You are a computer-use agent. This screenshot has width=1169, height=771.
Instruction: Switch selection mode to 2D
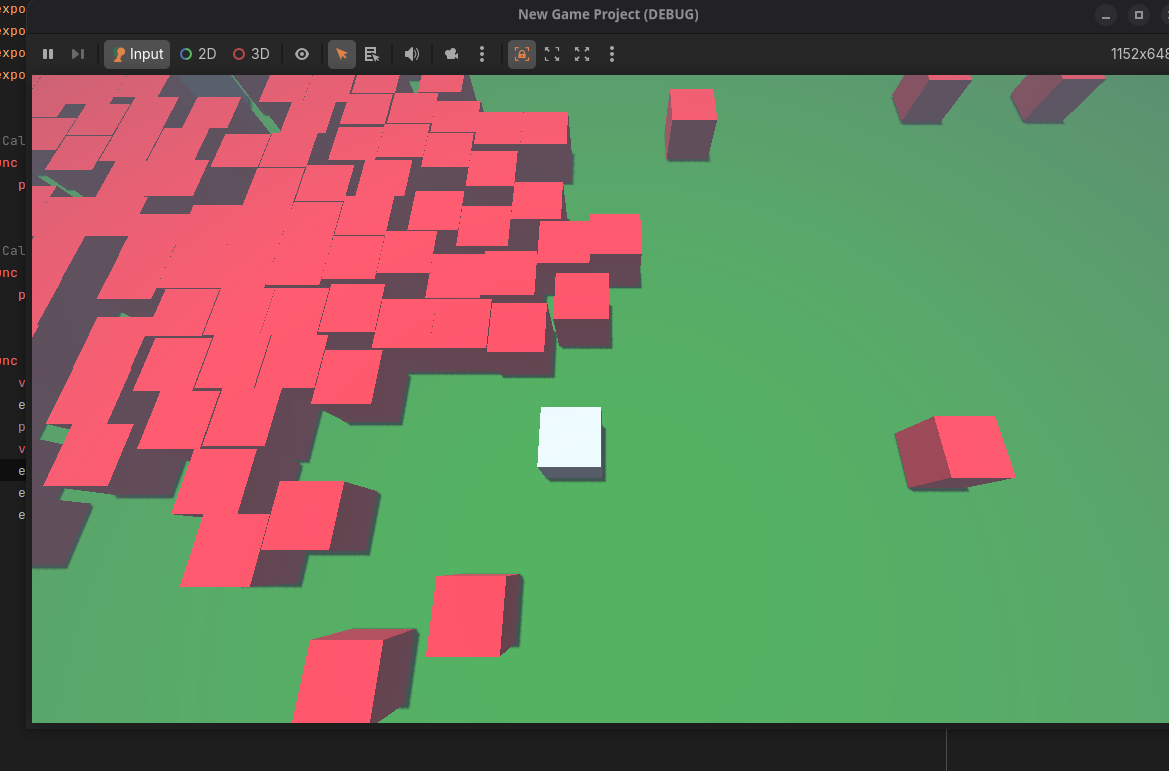pyautogui.click(x=198, y=54)
